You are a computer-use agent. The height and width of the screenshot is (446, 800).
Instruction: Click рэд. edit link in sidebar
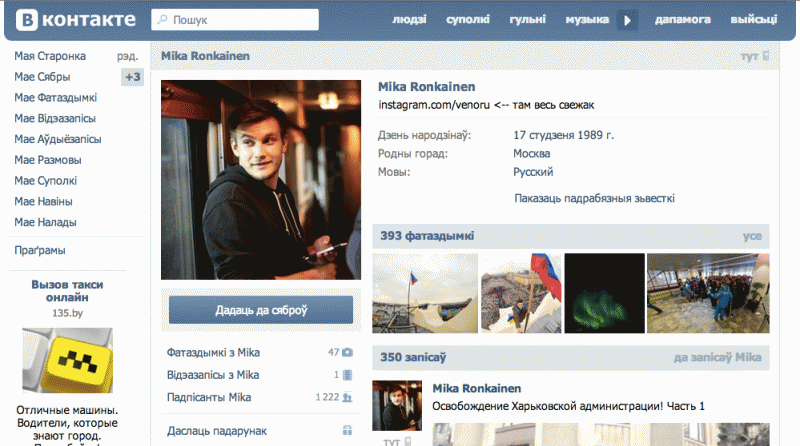coord(128,56)
